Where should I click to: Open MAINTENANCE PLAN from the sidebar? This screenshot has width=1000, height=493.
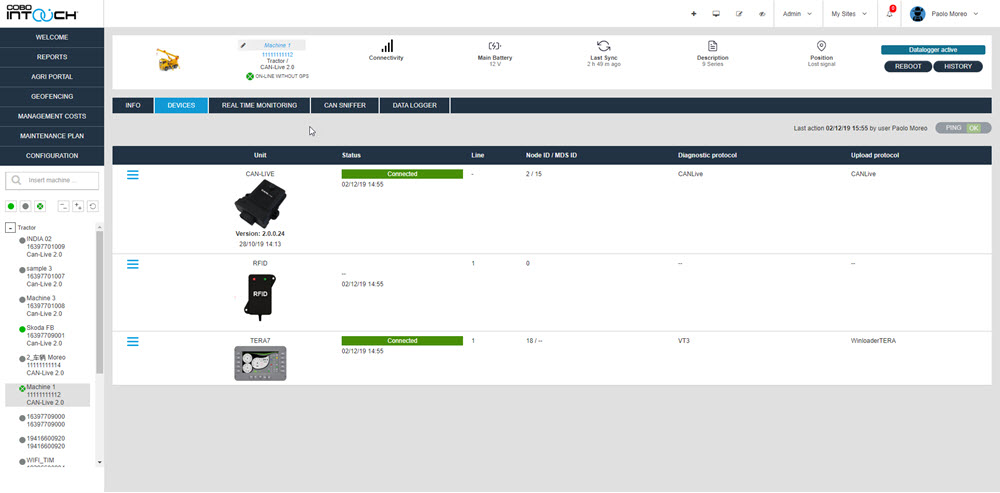coord(52,136)
